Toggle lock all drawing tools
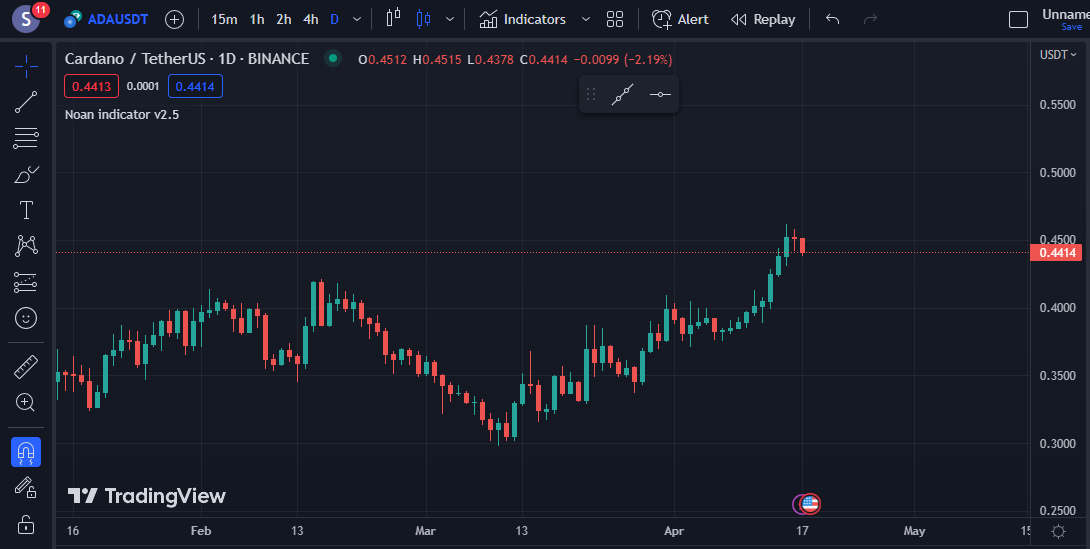Screen dimensions: 1090x549 pyautogui.click(x=26, y=524)
